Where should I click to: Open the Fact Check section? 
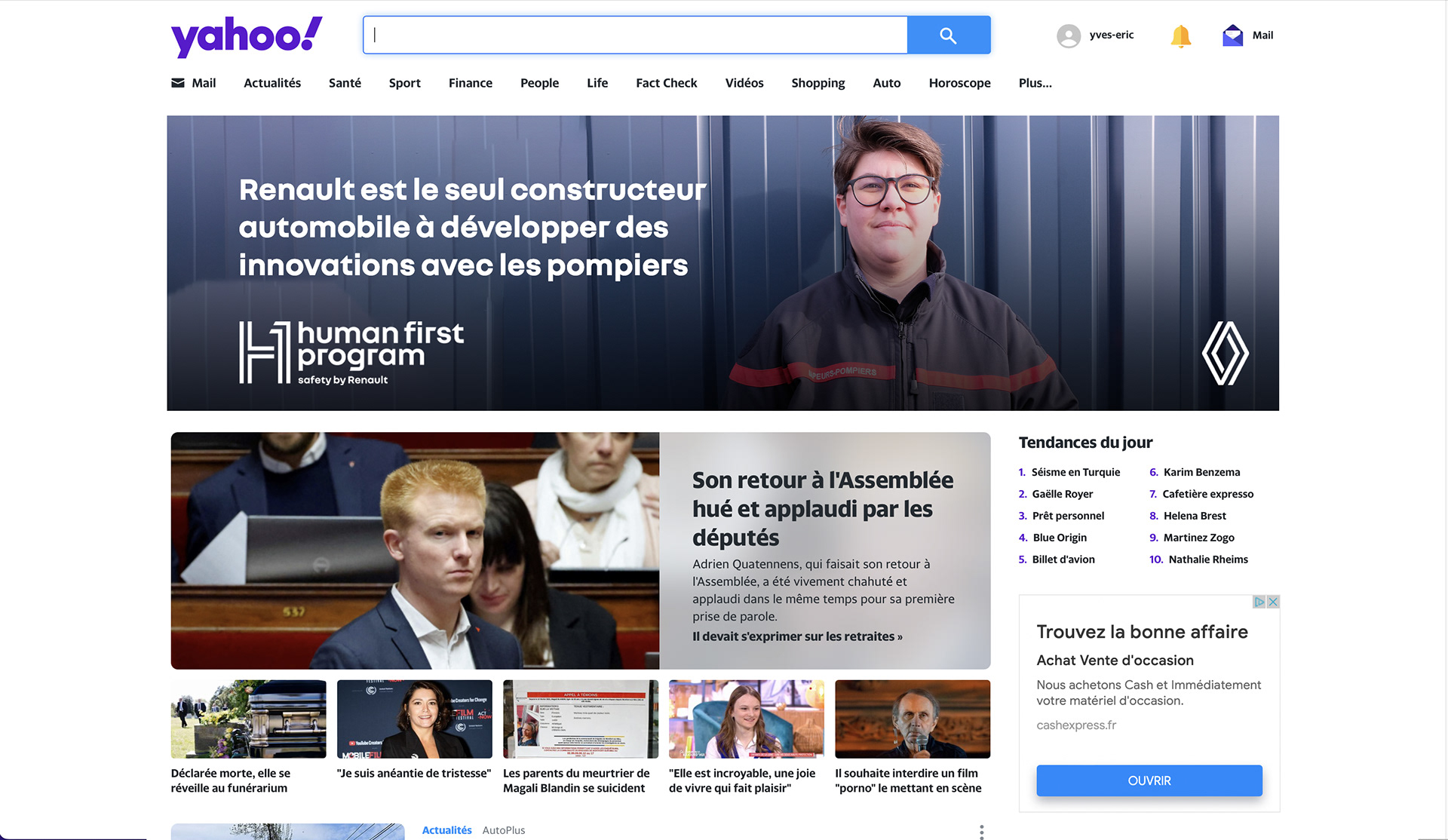click(666, 83)
